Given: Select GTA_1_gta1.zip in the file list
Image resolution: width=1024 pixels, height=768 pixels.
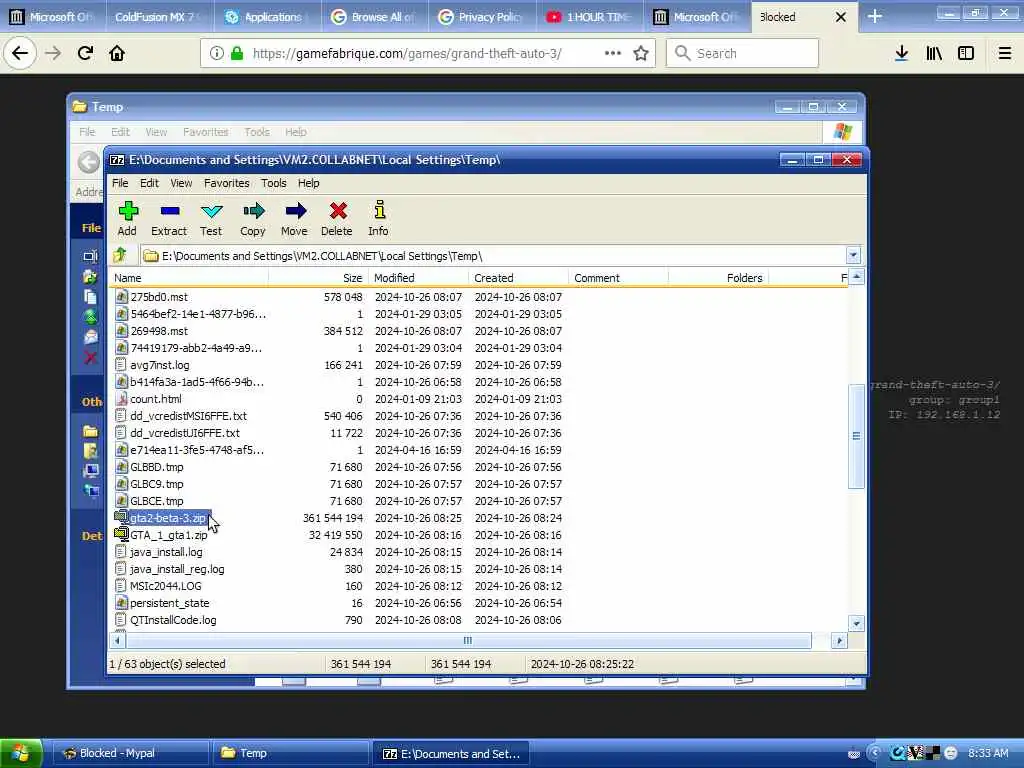Looking at the screenshot, I should click(x=168, y=535).
